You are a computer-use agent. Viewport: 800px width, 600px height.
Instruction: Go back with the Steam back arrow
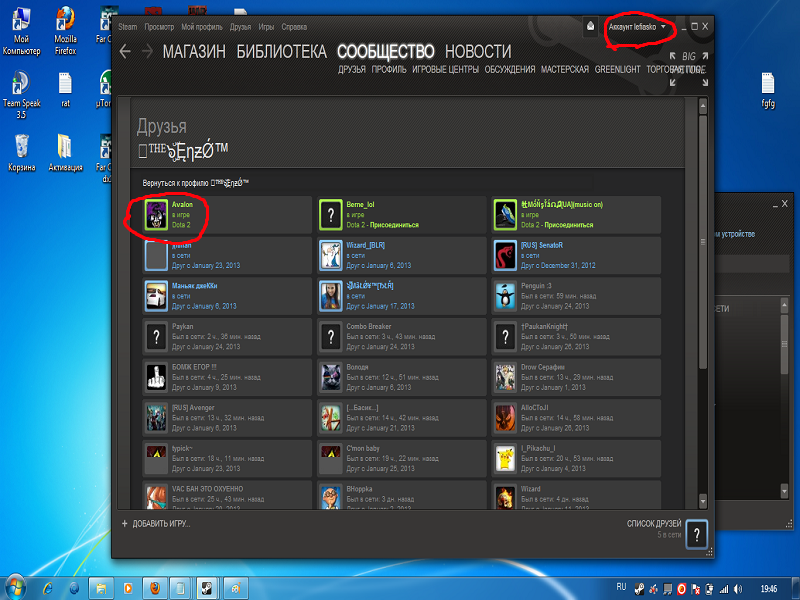[x=125, y=51]
